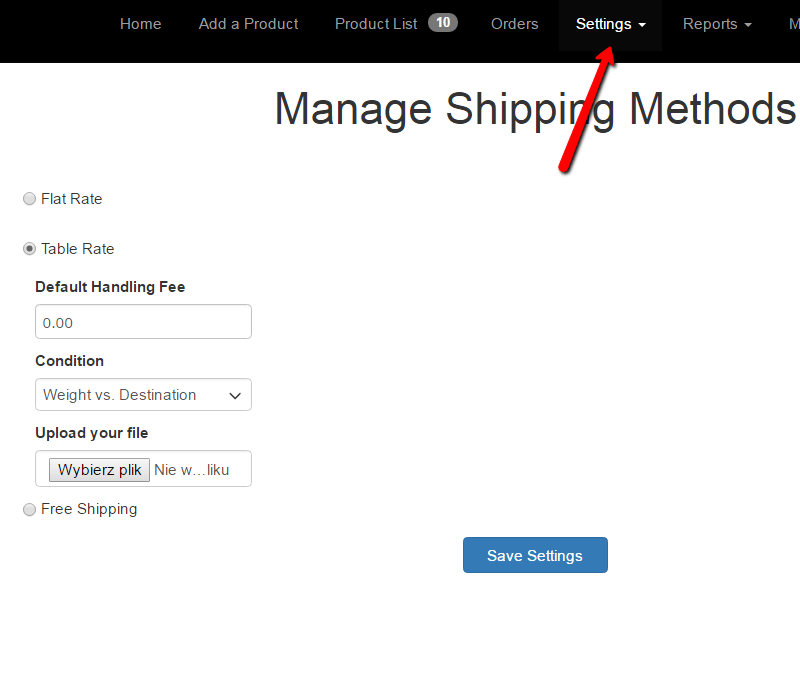The height and width of the screenshot is (700, 800).
Task: Go to the Home page
Action: click(x=140, y=24)
